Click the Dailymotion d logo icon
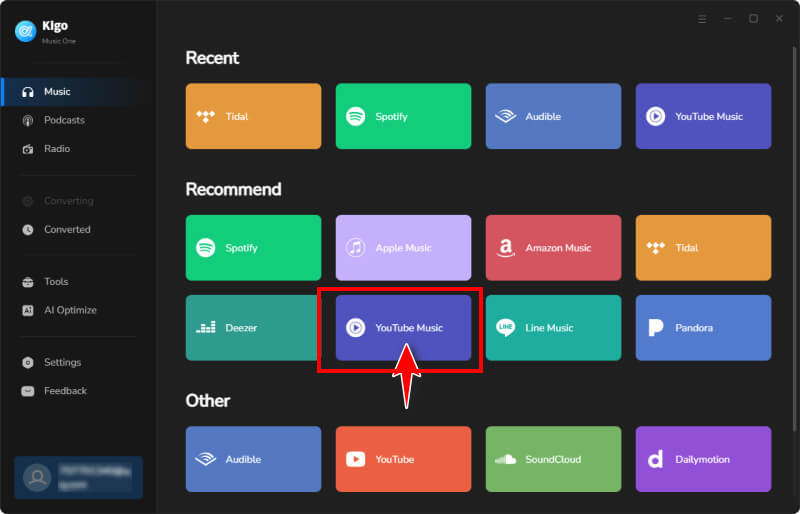 pyautogui.click(x=655, y=459)
